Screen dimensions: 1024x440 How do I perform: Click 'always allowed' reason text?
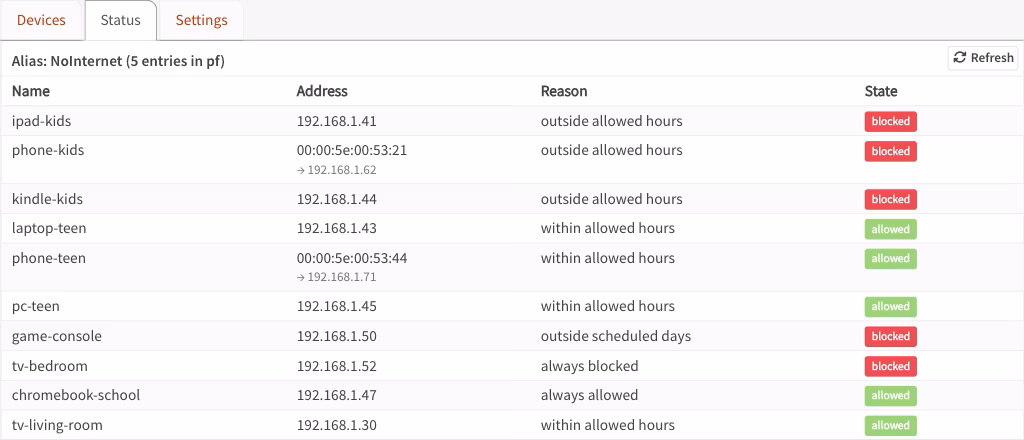(590, 396)
